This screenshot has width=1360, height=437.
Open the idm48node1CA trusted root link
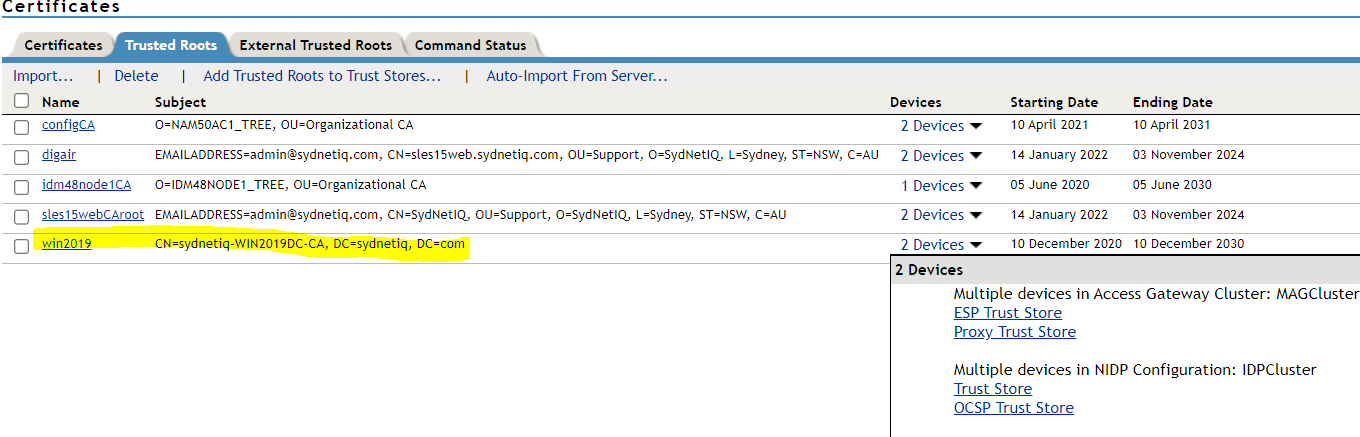(86, 184)
